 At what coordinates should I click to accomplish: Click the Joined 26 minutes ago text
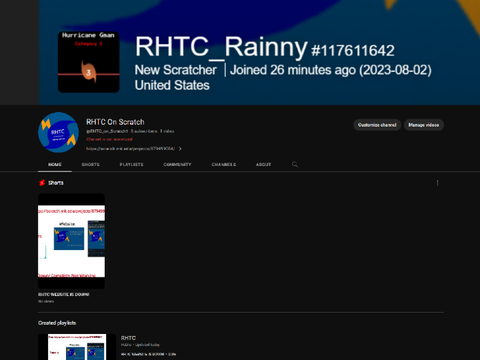331,70
